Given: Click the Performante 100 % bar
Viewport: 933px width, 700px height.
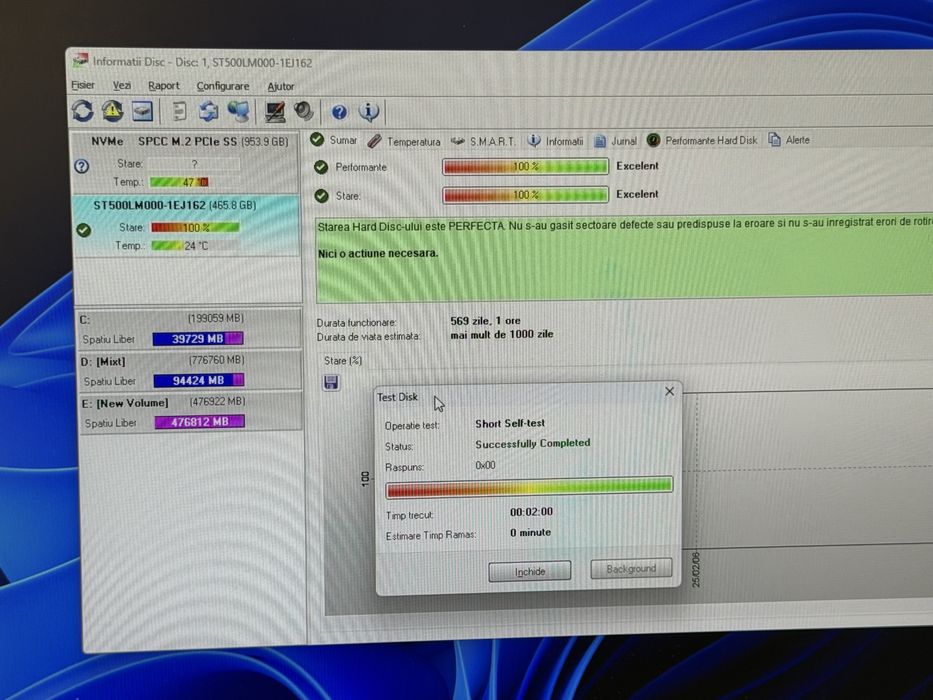Looking at the screenshot, I should [525, 166].
